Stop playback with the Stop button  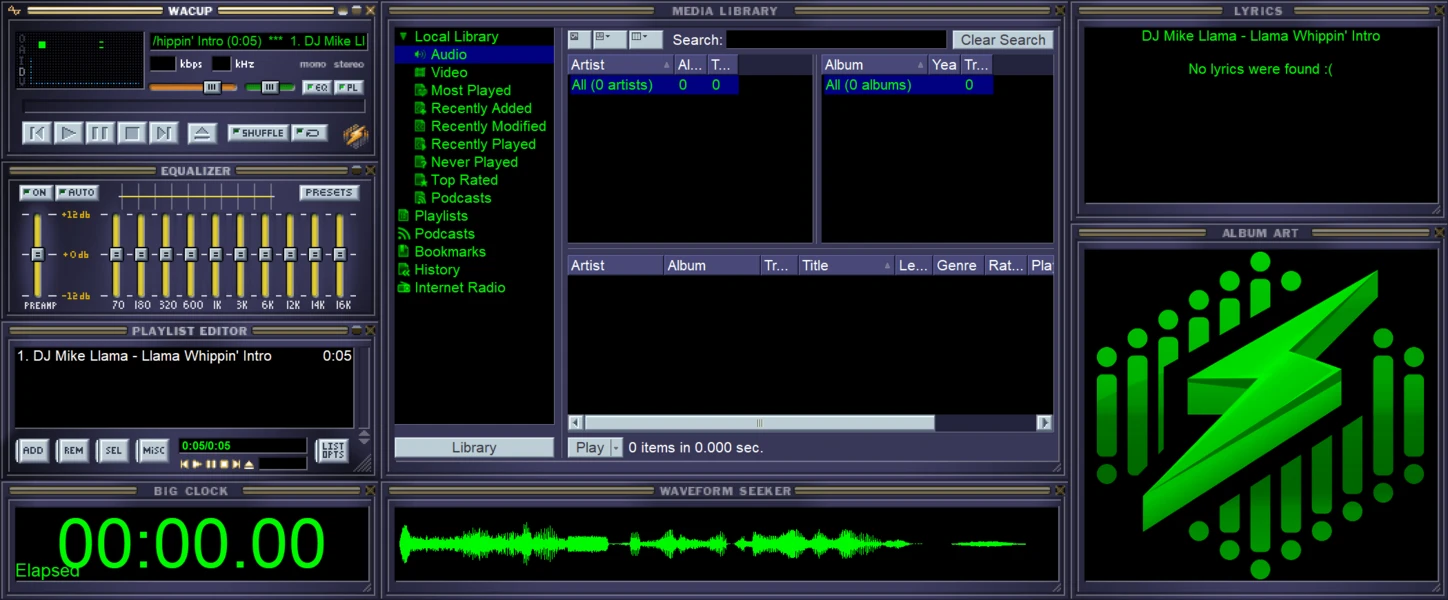coord(132,133)
